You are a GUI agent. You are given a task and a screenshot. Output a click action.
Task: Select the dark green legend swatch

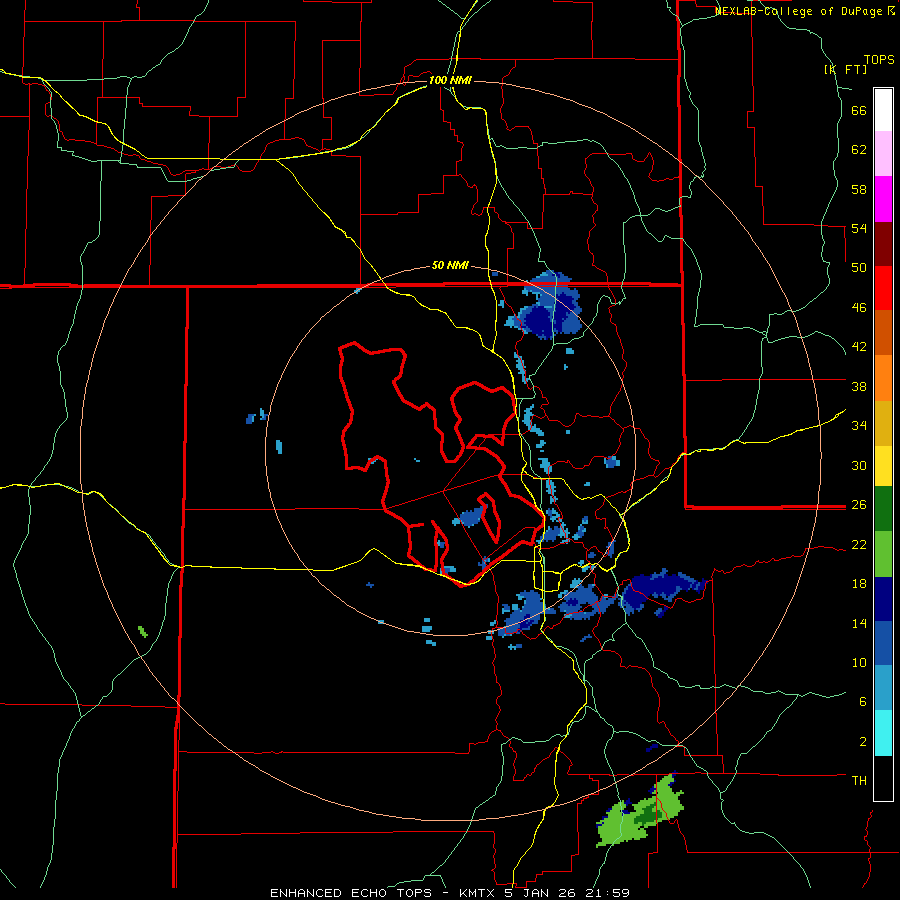point(883,509)
